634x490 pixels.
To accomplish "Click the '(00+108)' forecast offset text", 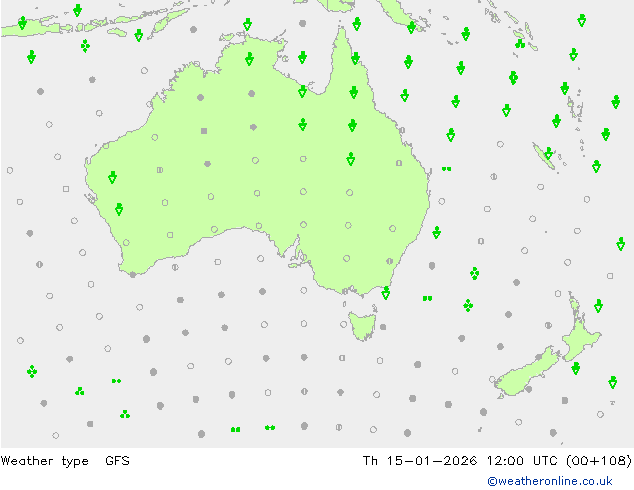I will tap(599, 460).
